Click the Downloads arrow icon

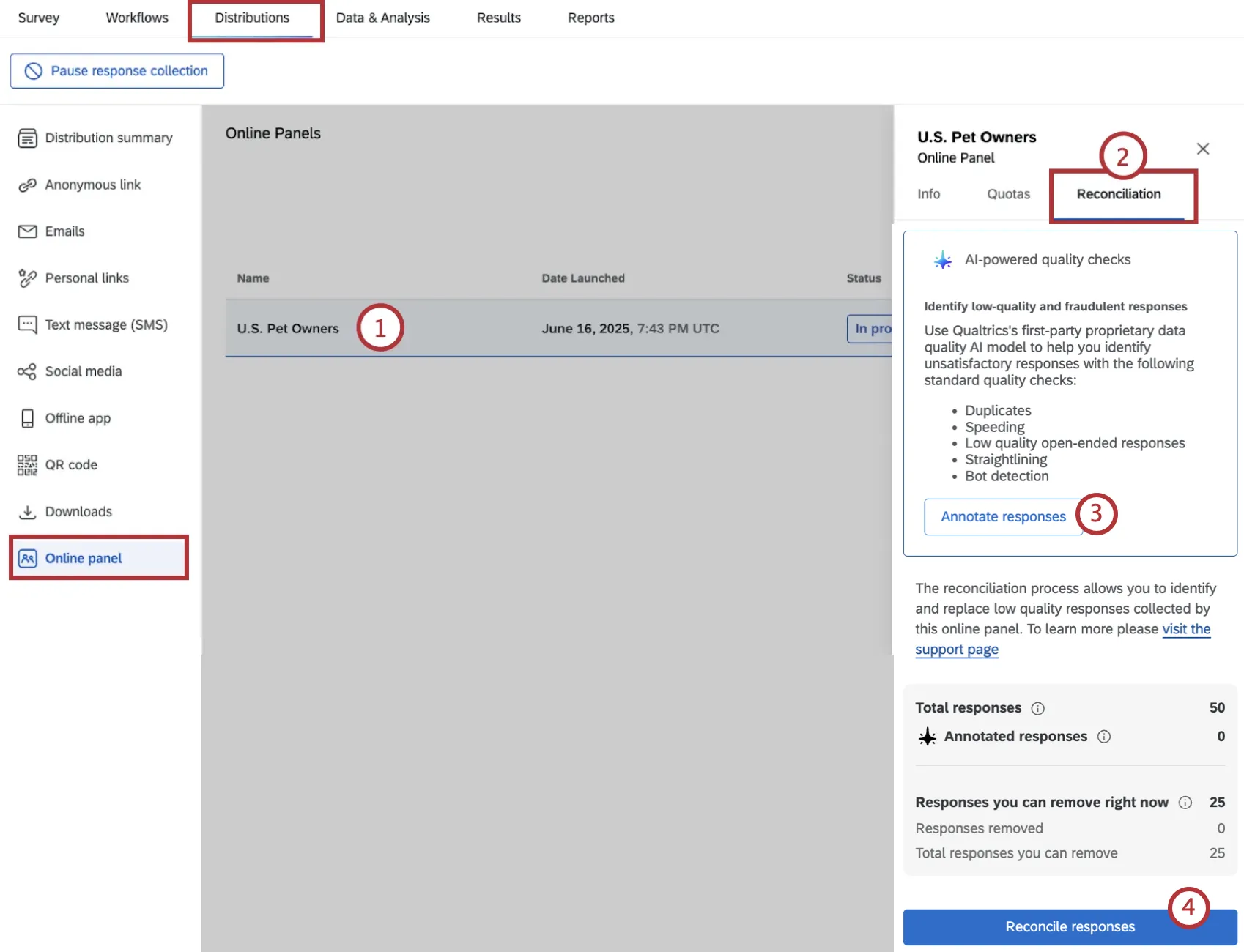click(27, 512)
